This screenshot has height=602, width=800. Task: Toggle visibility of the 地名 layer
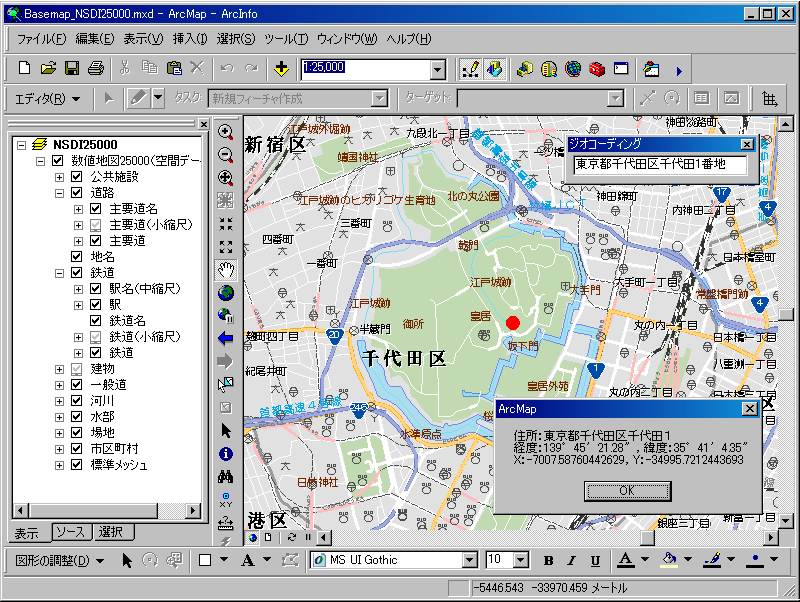point(77,257)
